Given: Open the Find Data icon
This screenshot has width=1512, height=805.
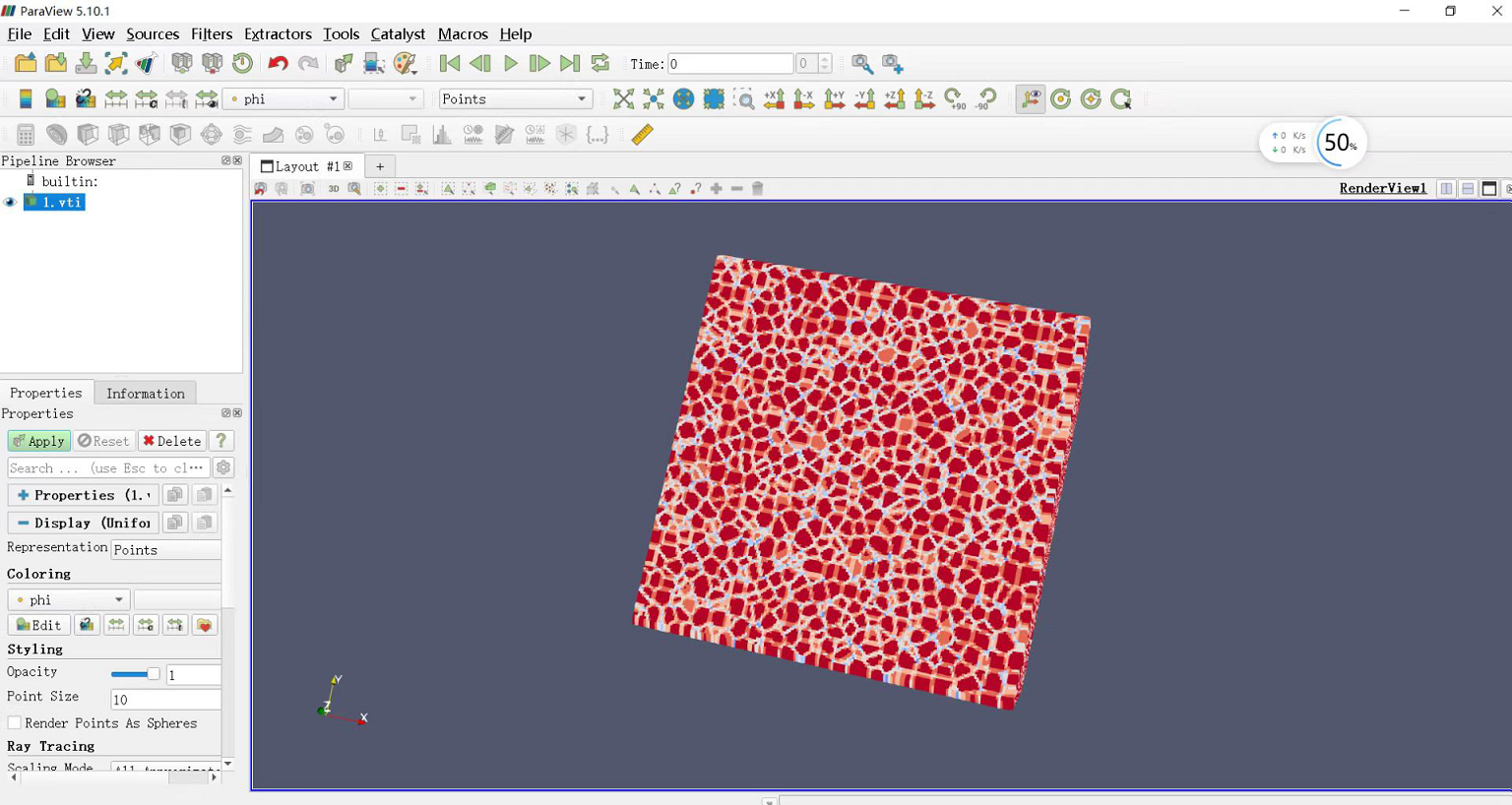Looking at the screenshot, I should [861, 64].
